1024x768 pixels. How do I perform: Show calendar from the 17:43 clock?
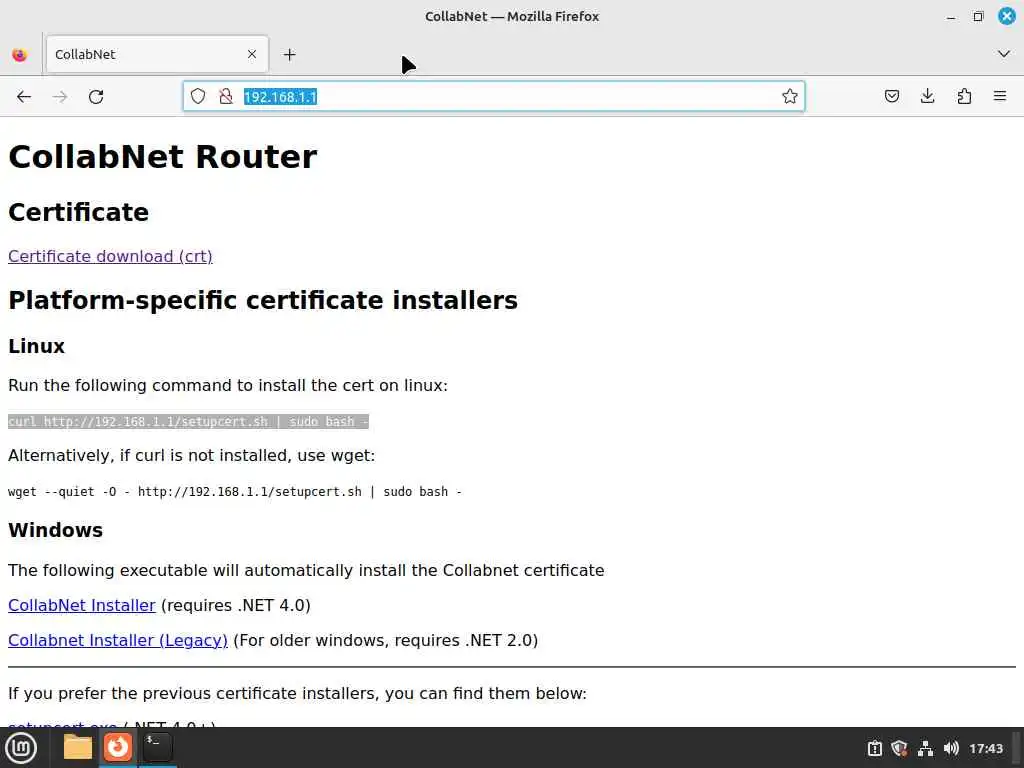point(986,748)
